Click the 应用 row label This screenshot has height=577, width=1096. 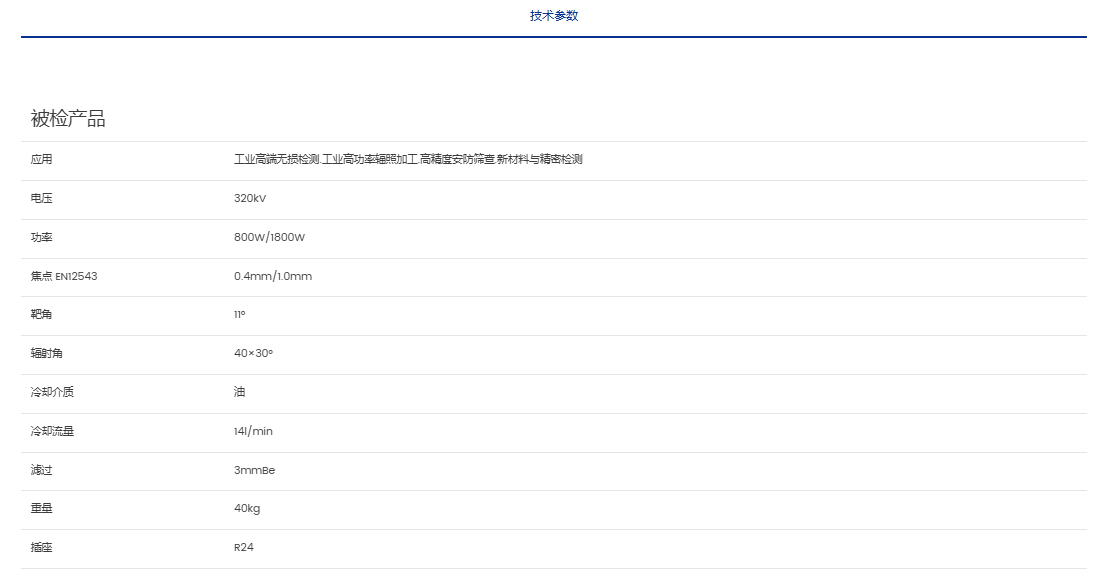pyautogui.click(x=41, y=159)
